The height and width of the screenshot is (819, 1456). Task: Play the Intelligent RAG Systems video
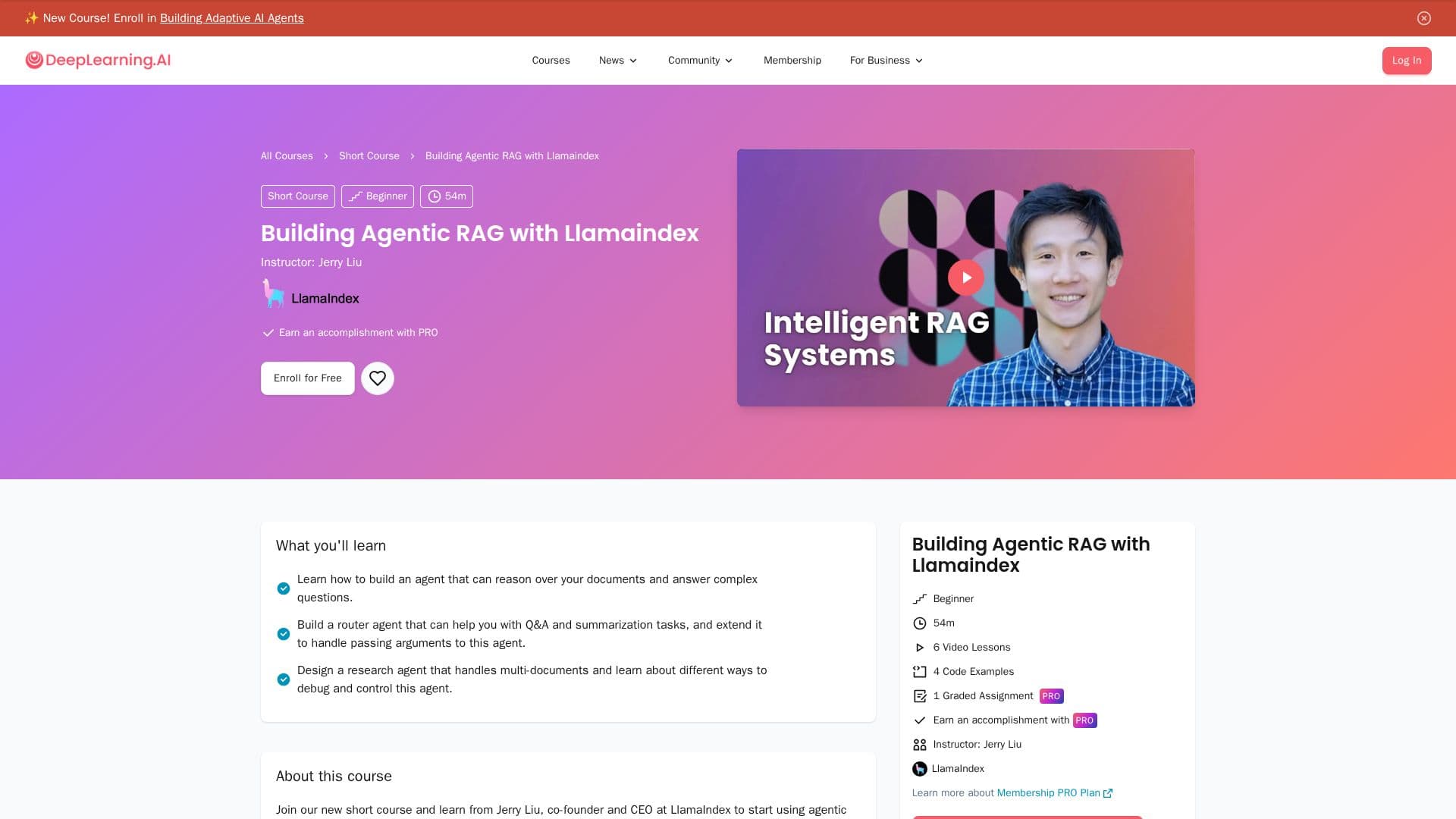pyautogui.click(x=965, y=278)
